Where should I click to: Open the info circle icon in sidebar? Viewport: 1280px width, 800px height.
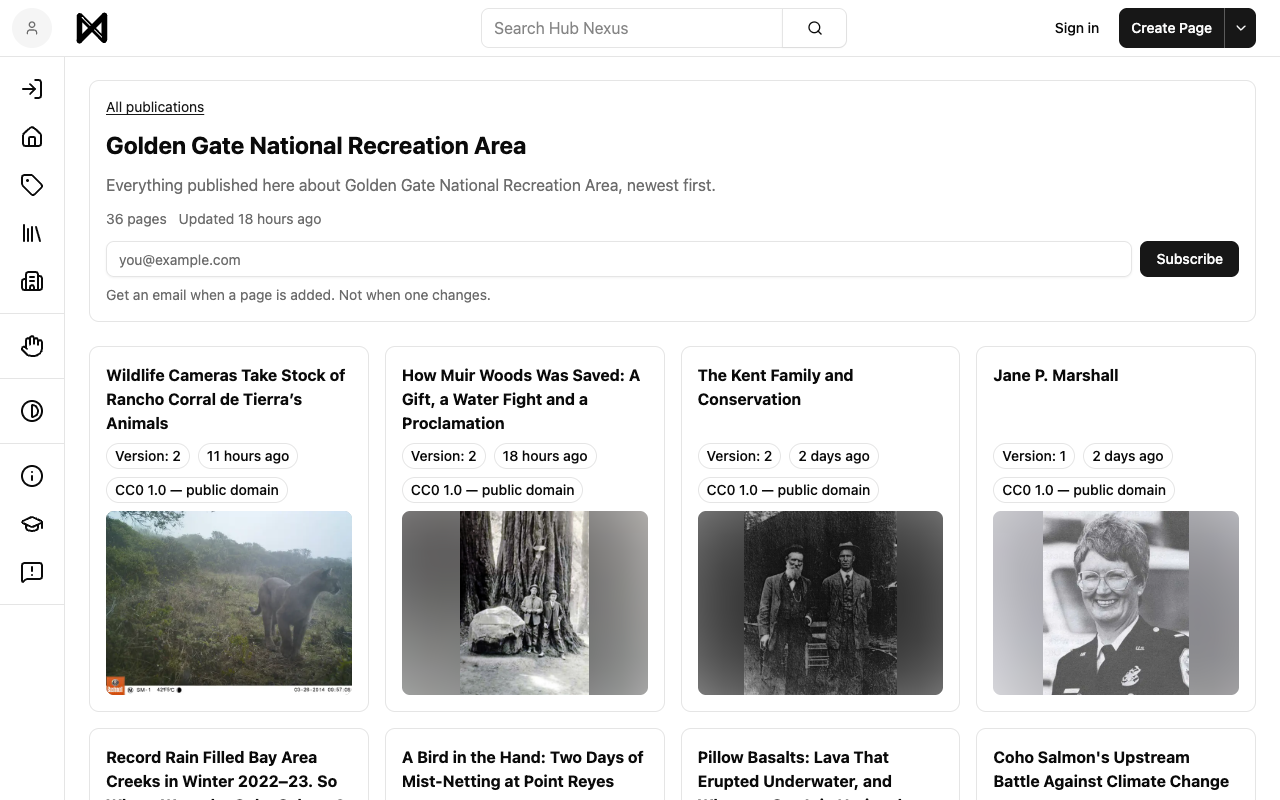(x=32, y=476)
